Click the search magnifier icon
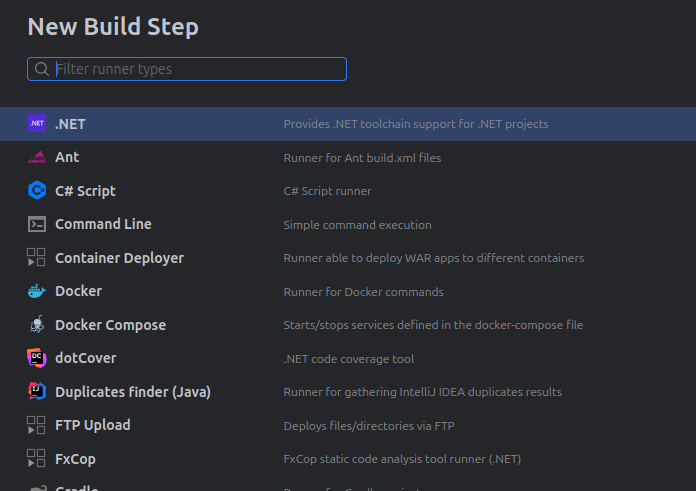The width and height of the screenshot is (696, 491). (x=42, y=69)
